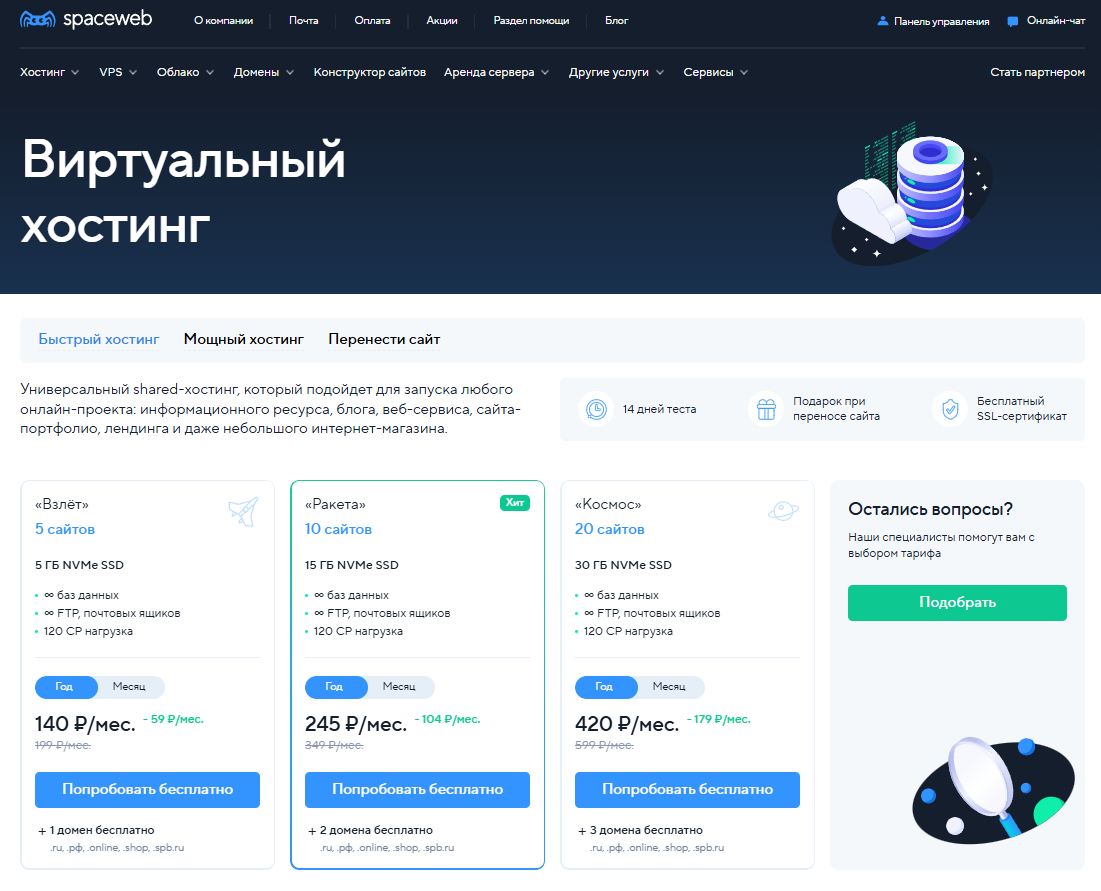Screen dimensions: 1101x891
Task: Click the airplane icon on the Взлёт plan
Action: (244, 511)
